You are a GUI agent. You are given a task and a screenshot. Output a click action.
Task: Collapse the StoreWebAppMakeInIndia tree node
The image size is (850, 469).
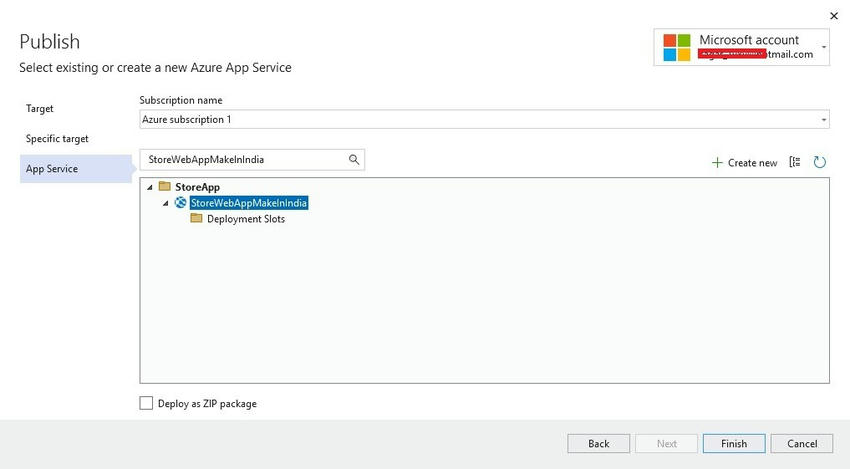pyautogui.click(x=165, y=203)
